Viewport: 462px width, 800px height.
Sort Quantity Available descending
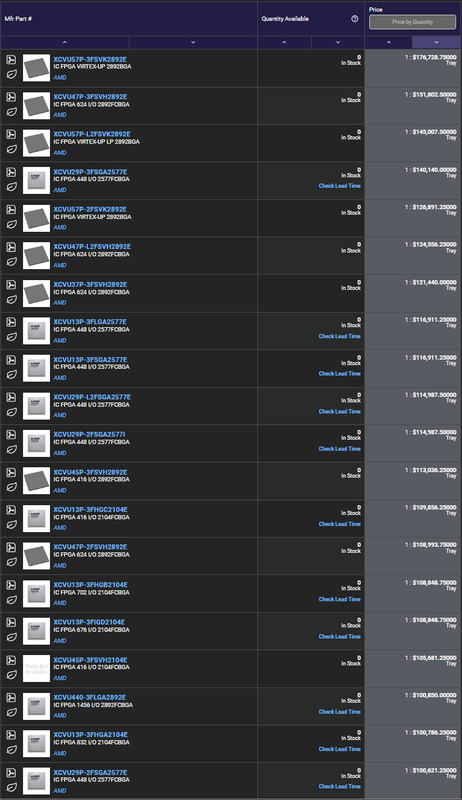(x=338, y=42)
